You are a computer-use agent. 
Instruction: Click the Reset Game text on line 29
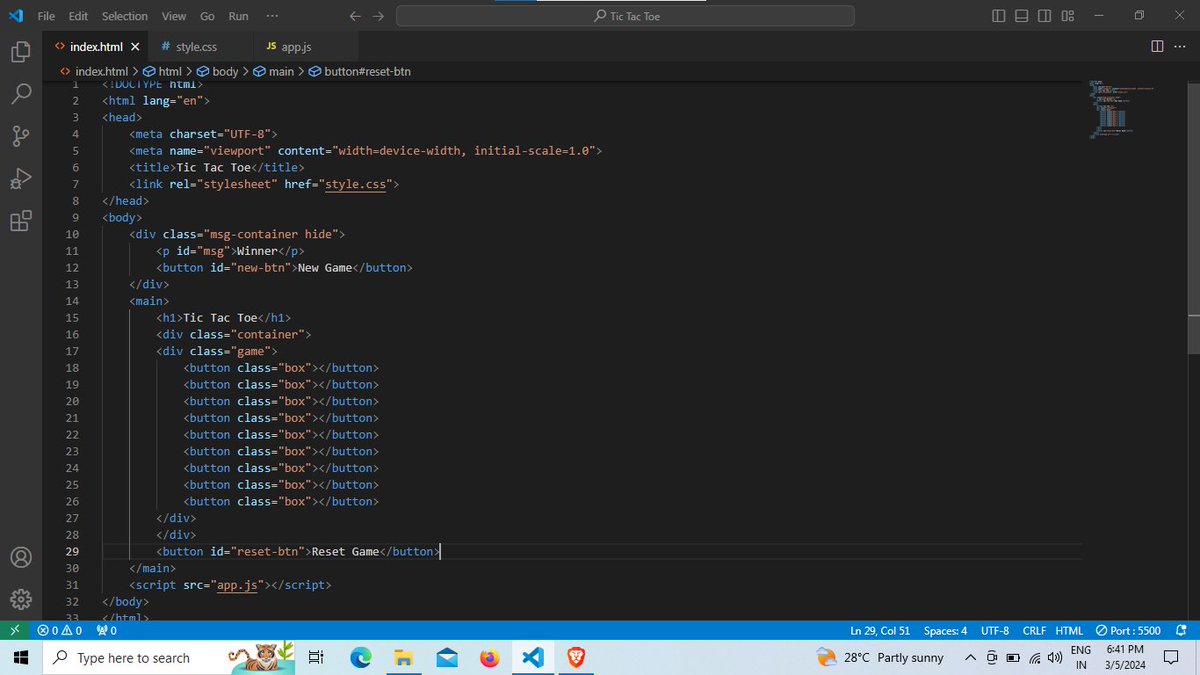click(x=345, y=552)
